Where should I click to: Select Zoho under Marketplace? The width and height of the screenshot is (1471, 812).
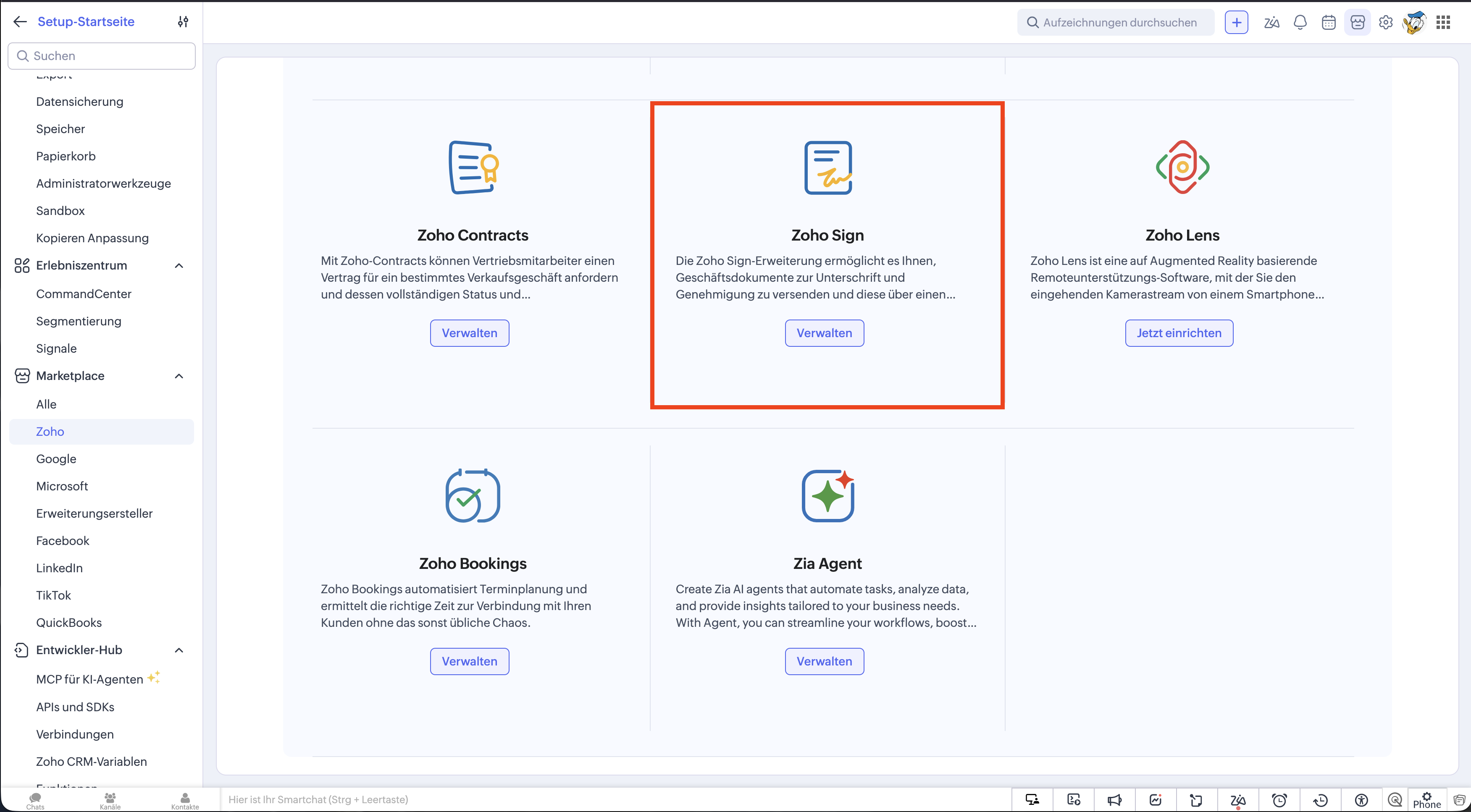coord(102,431)
